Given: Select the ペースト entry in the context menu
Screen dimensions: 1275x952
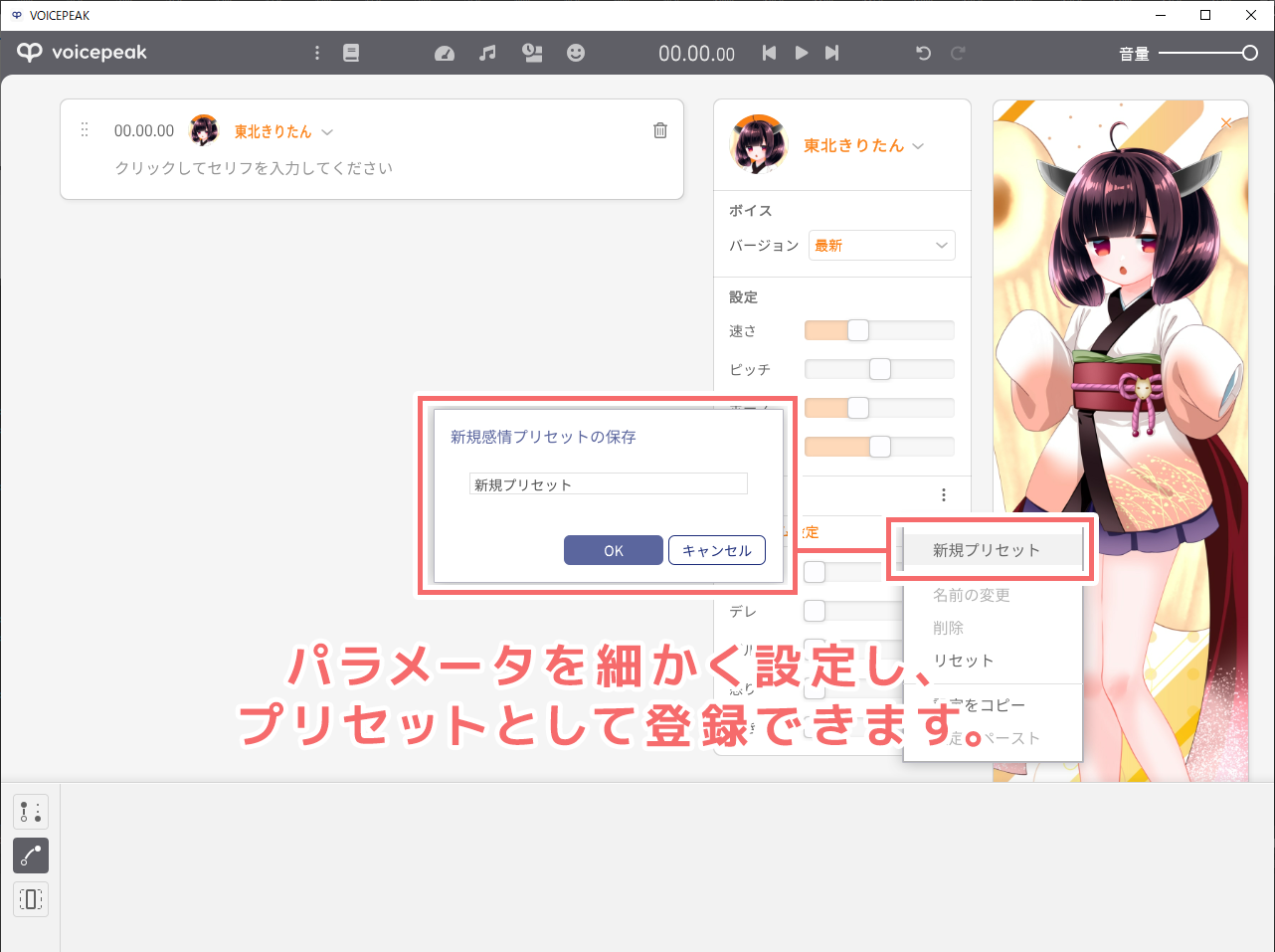Looking at the screenshot, I should pyautogui.click(x=992, y=738).
